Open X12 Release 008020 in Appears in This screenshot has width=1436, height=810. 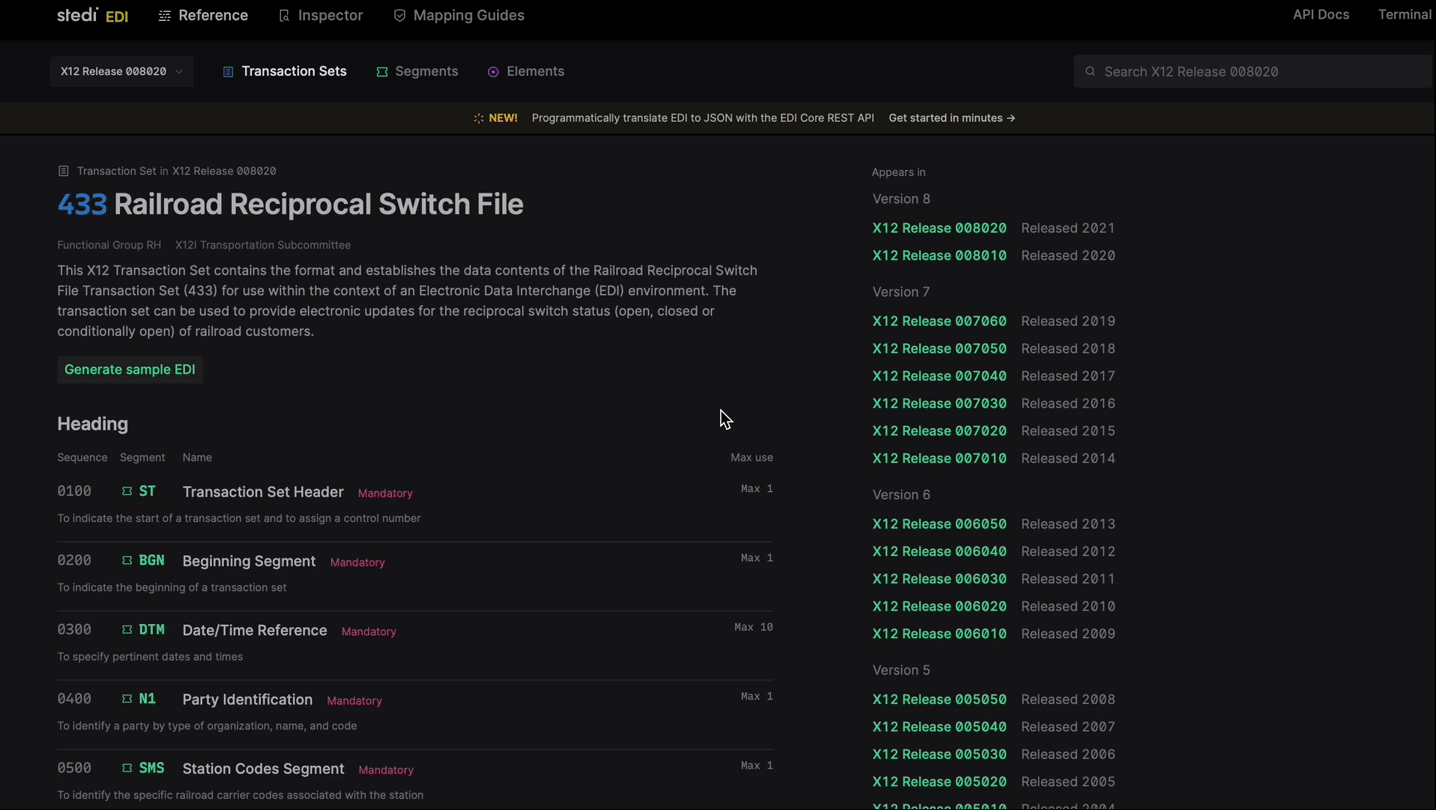(939, 228)
